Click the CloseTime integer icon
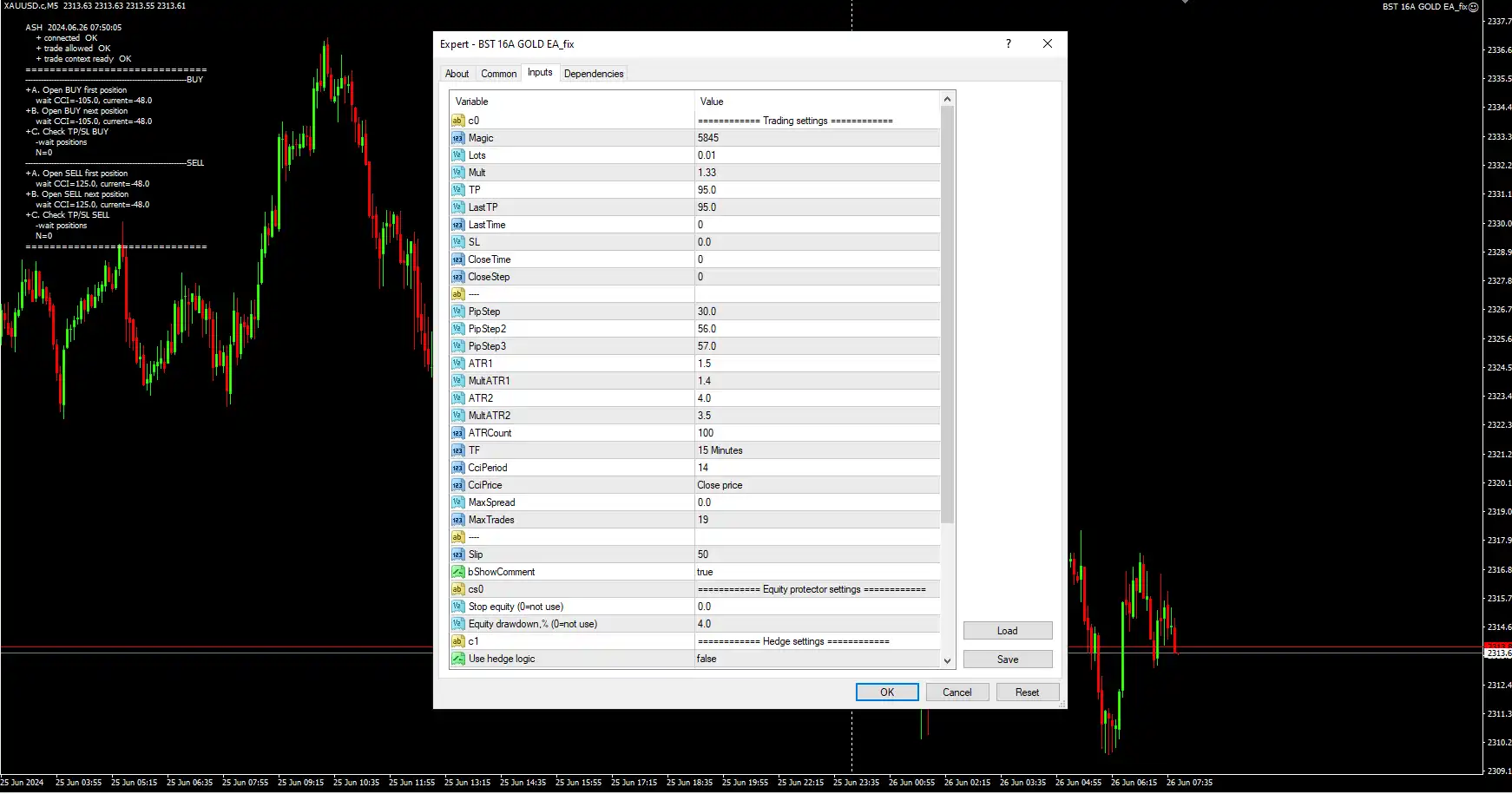 pos(457,259)
